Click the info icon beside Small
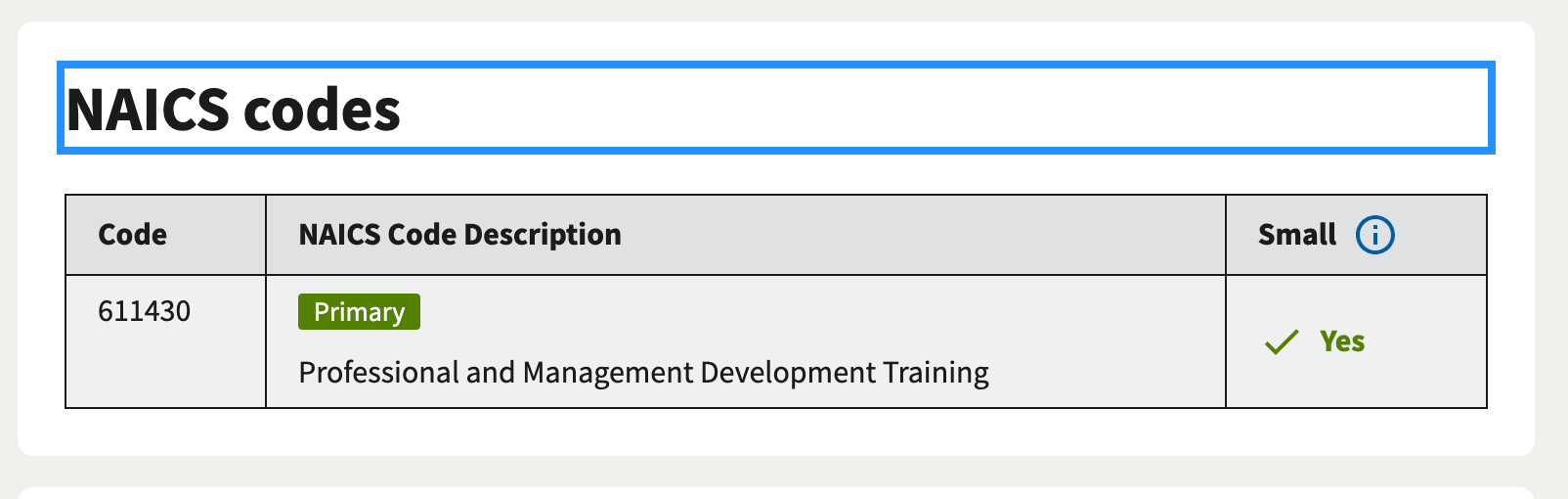This screenshot has width=1568, height=499. pyautogui.click(x=1374, y=235)
